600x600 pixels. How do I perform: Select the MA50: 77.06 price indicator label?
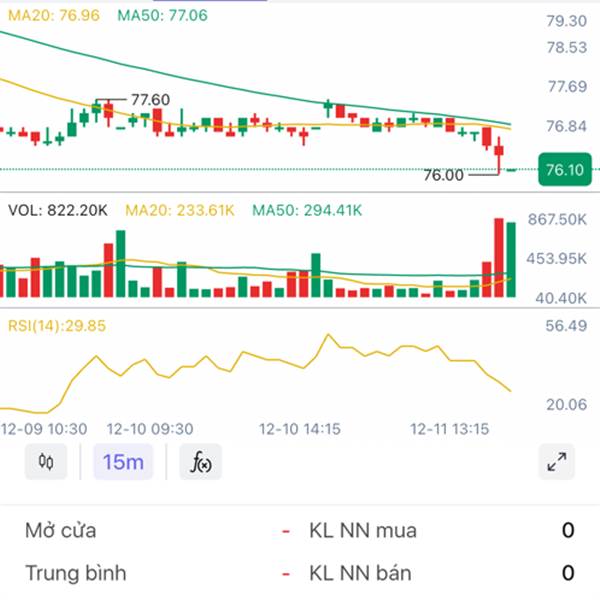163,15
